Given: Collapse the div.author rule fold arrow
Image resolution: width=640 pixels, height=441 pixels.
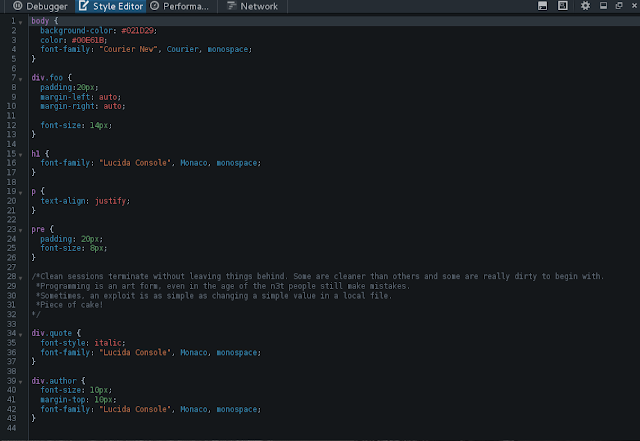Looking at the screenshot, I should click(x=20, y=382).
